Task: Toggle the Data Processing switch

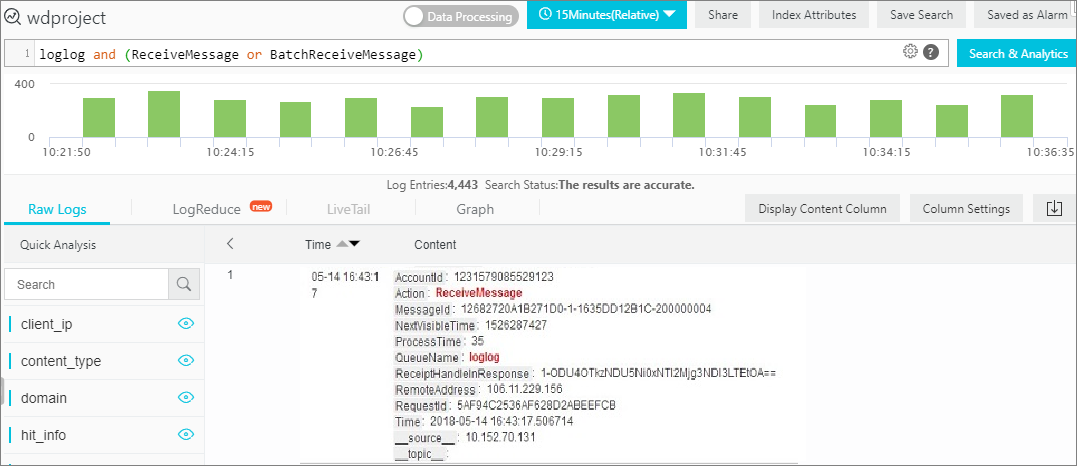Action: pos(460,16)
